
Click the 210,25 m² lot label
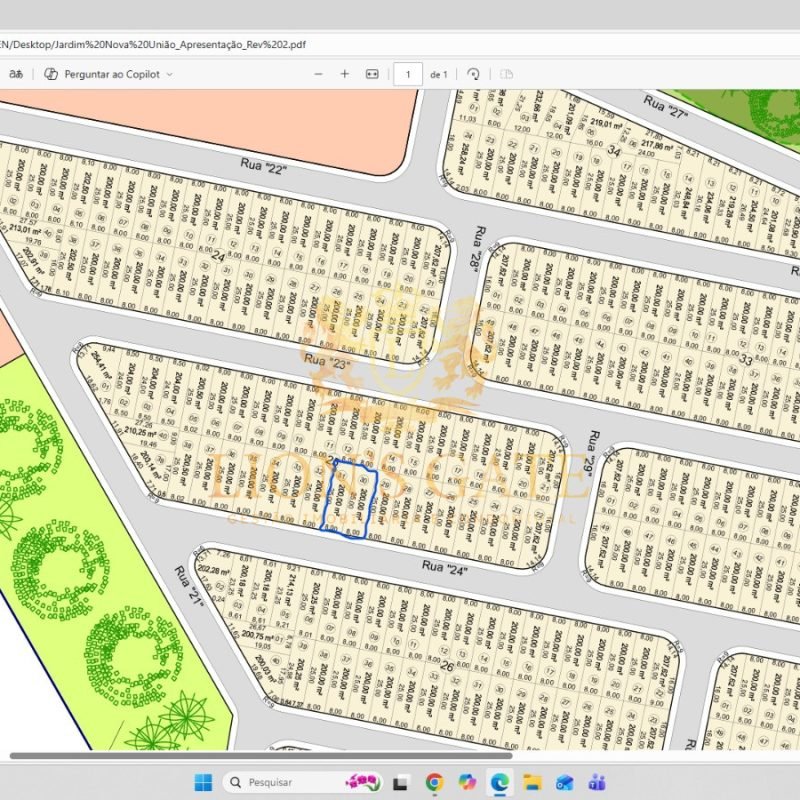[x=140, y=432]
